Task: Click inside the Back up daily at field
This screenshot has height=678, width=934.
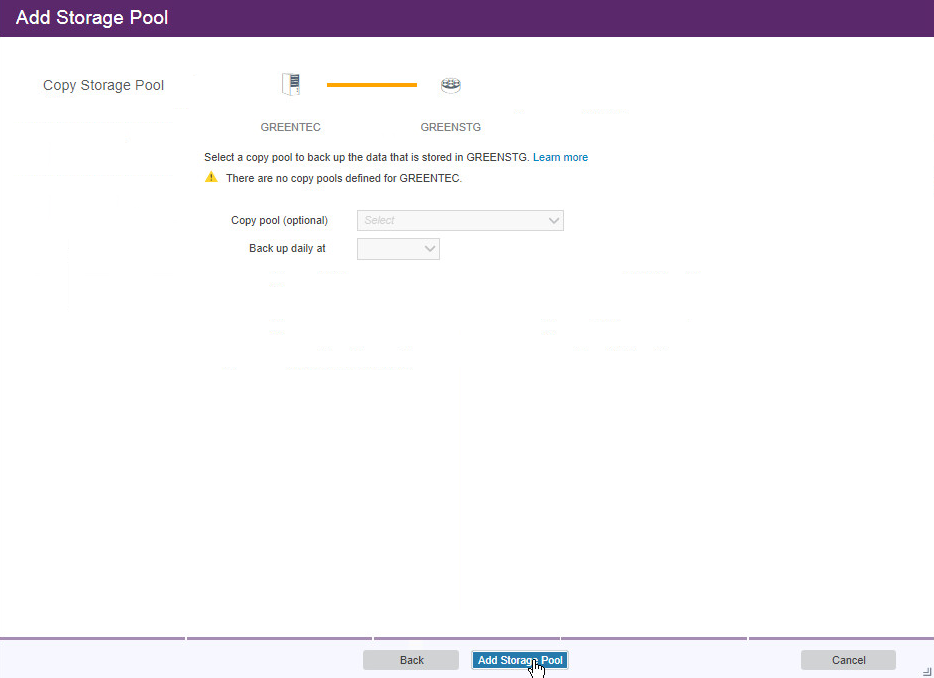Action: click(x=389, y=249)
